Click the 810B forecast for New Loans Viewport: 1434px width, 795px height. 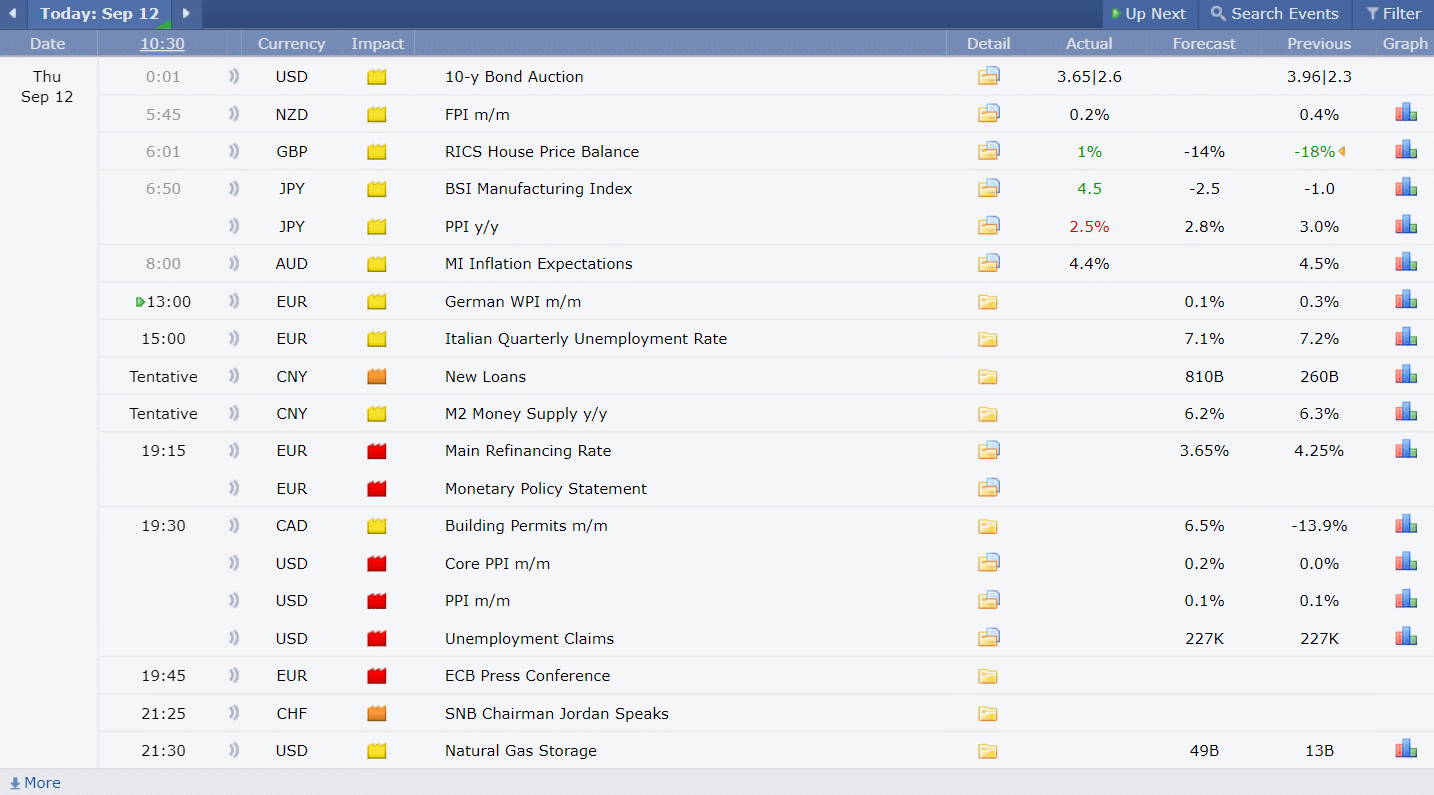click(x=1204, y=377)
